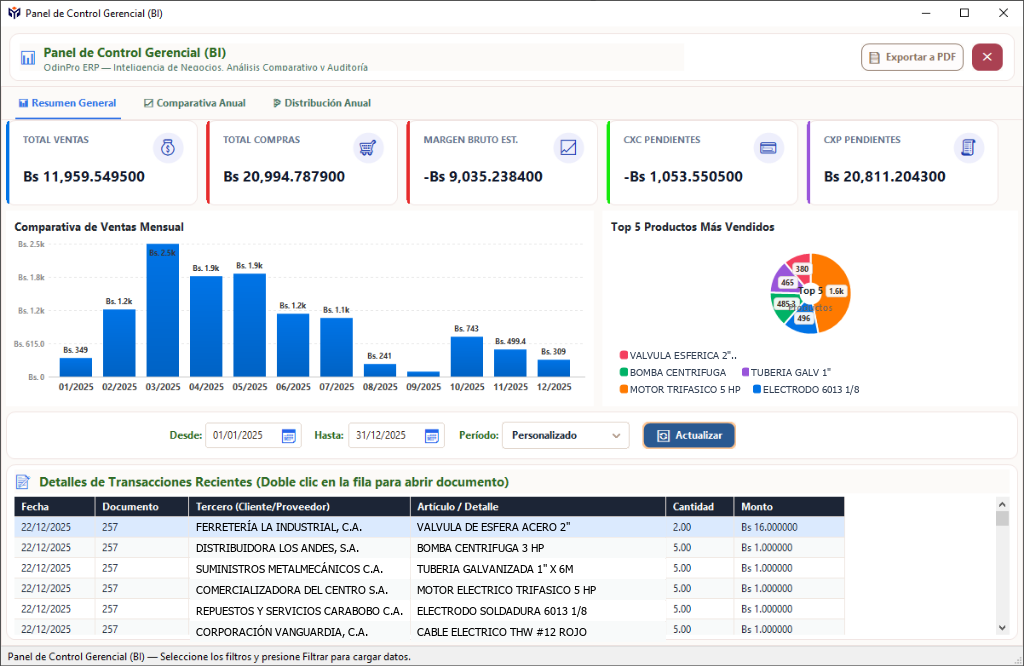The width and height of the screenshot is (1024, 666).
Task: Click the app logo in the title bar
Action: tap(14, 13)
